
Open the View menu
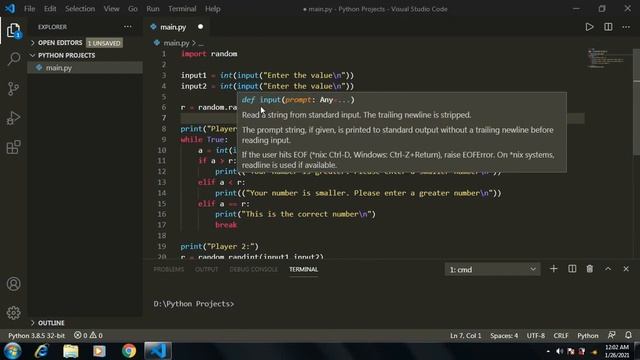click(111, 9)
